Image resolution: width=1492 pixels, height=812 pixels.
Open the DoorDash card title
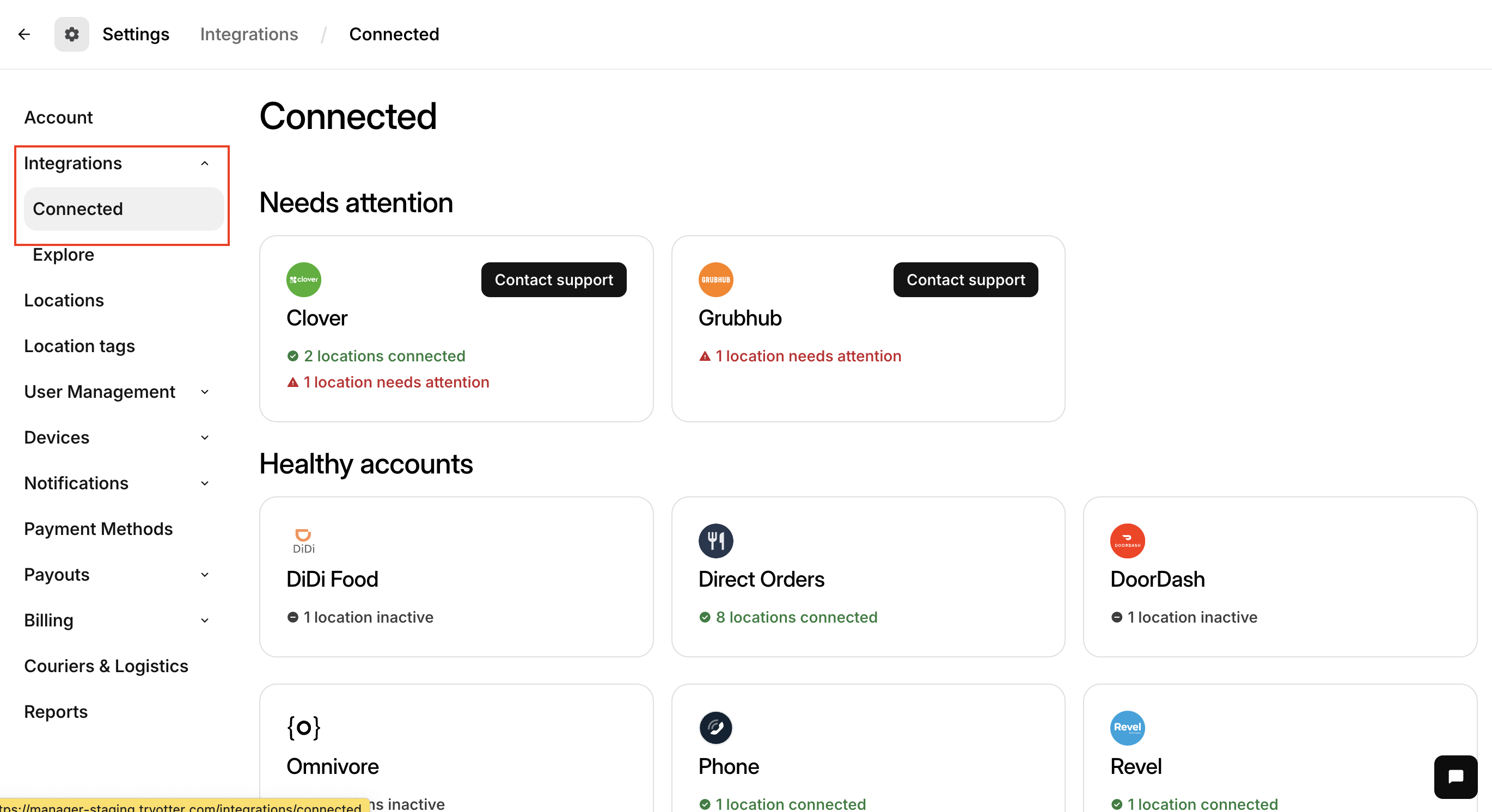pos(1157,579)
